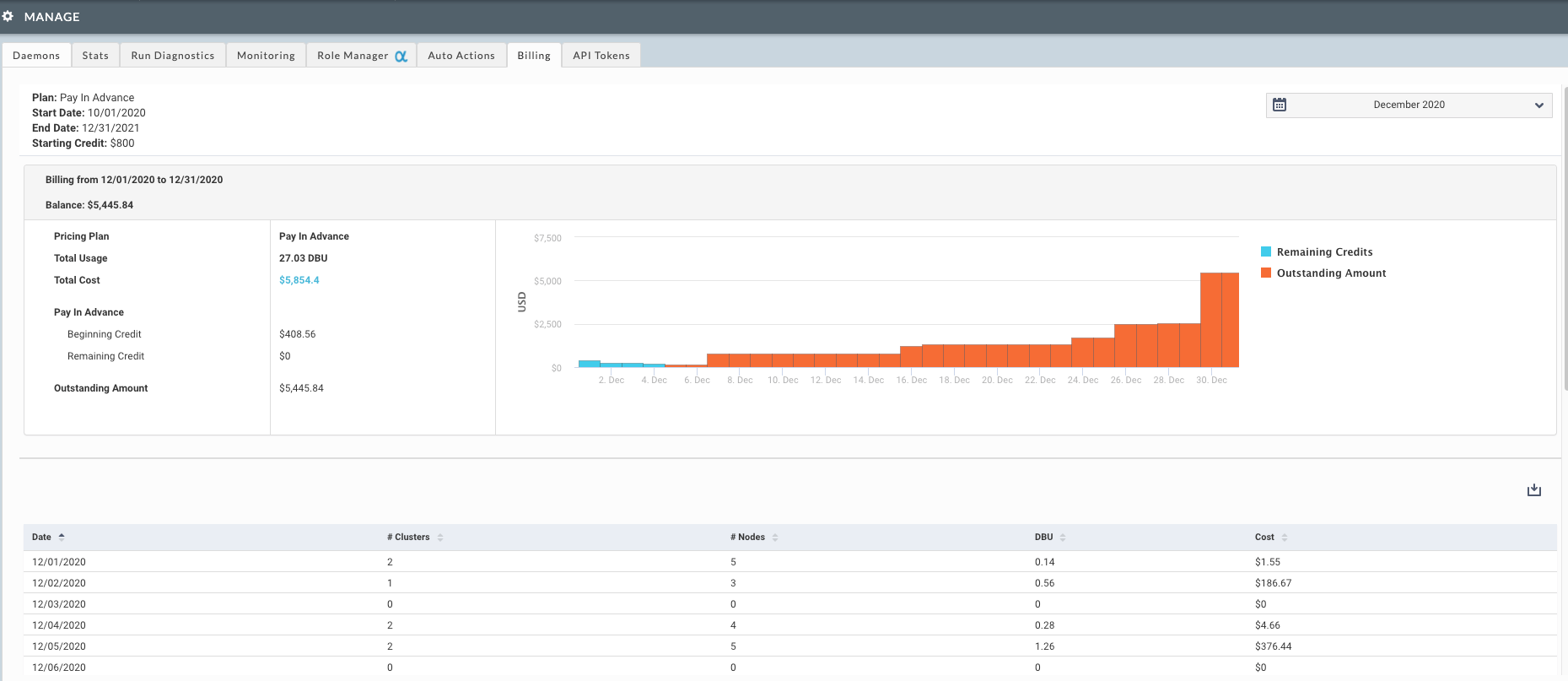This screenshot has width=1568, height=681.
Task: Click the $4.66 cost value
Action: 1268,625
